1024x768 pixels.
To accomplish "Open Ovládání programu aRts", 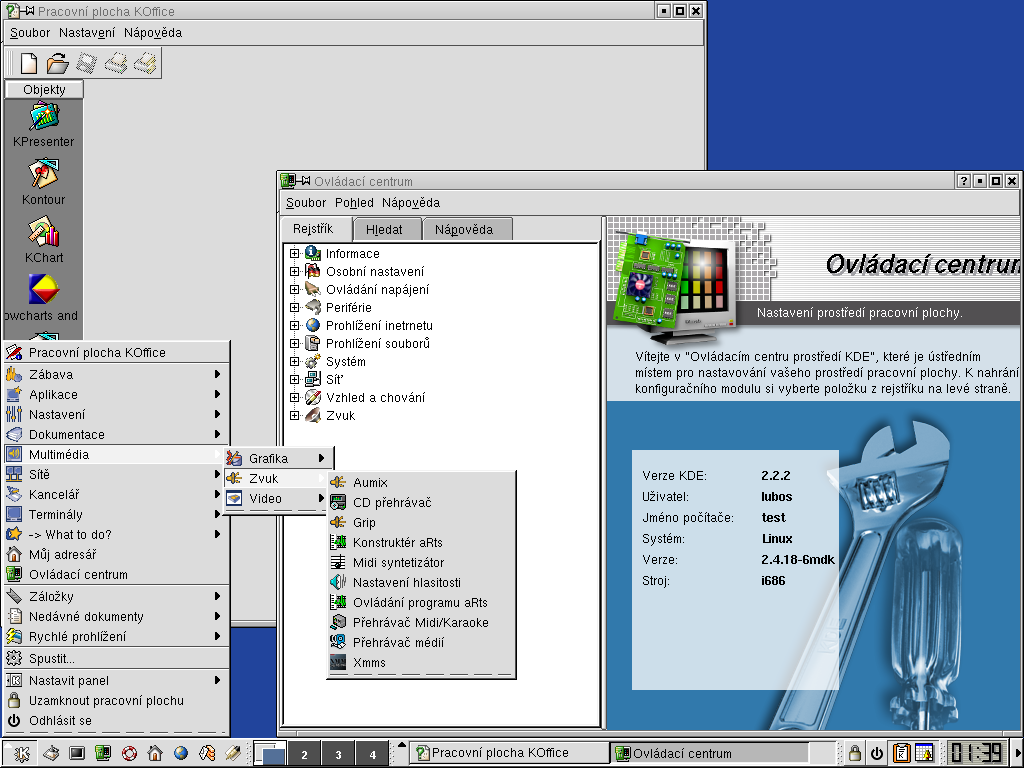I will 422,603.
